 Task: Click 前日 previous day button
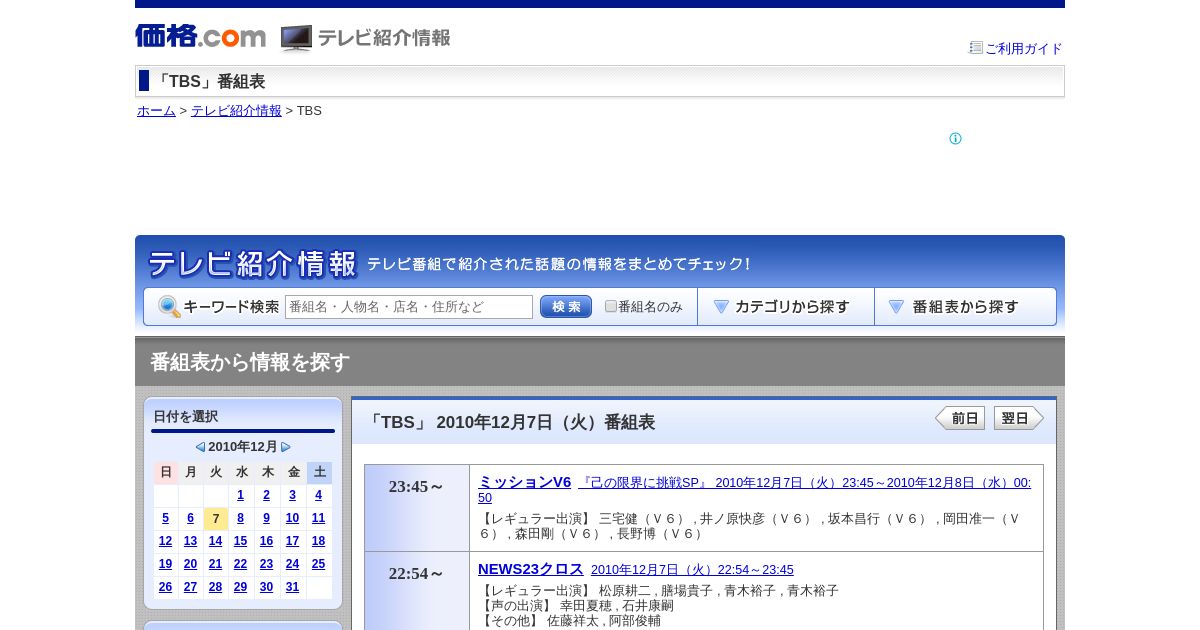tap(960, 418)
